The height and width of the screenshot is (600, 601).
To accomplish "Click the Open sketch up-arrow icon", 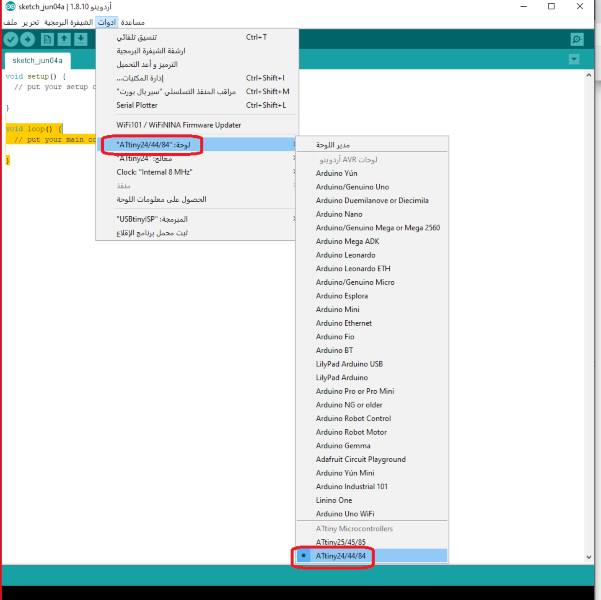I will pyautogui.click(x=64, y=39).
